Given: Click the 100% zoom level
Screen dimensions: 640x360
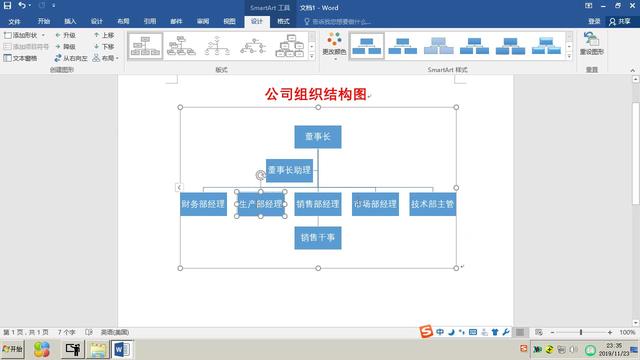Looking at the screenshot, I should click(x=627, y=333).
